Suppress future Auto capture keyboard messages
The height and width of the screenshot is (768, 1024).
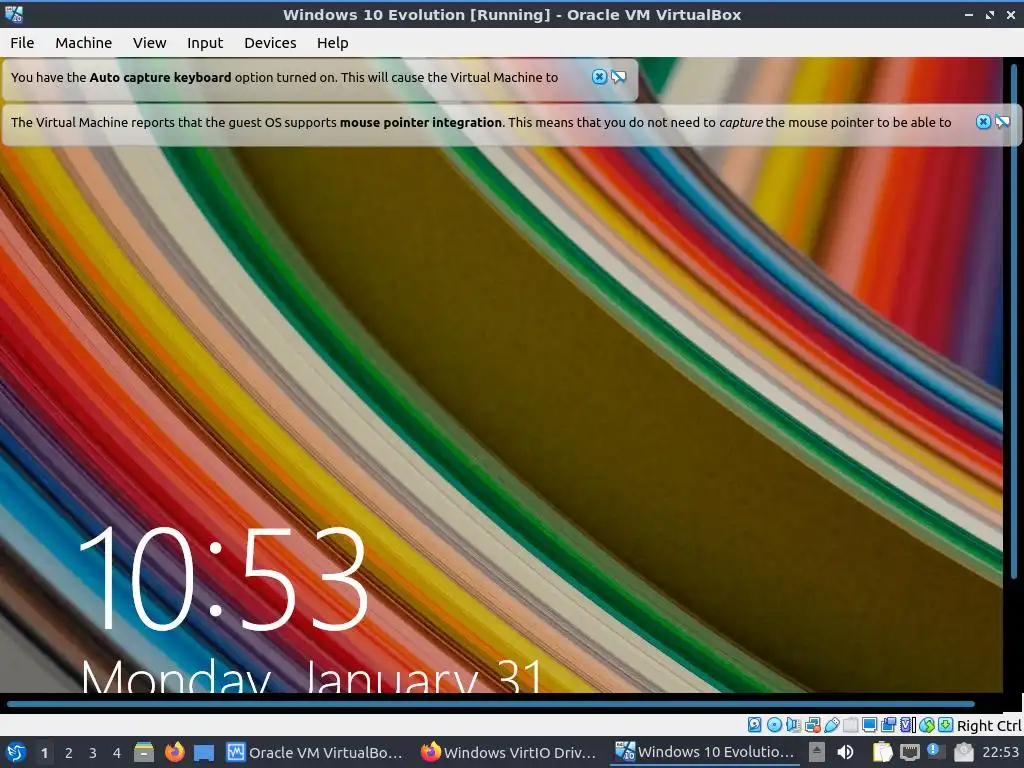pos(618,77)
